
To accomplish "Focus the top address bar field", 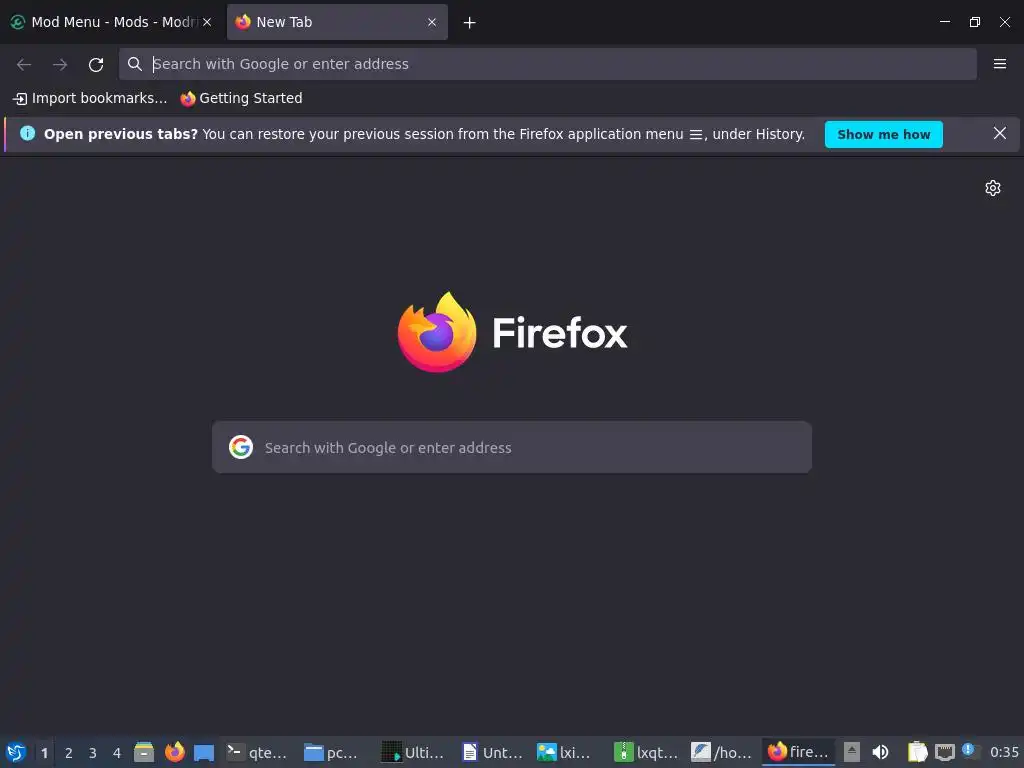I will point(547,64).
